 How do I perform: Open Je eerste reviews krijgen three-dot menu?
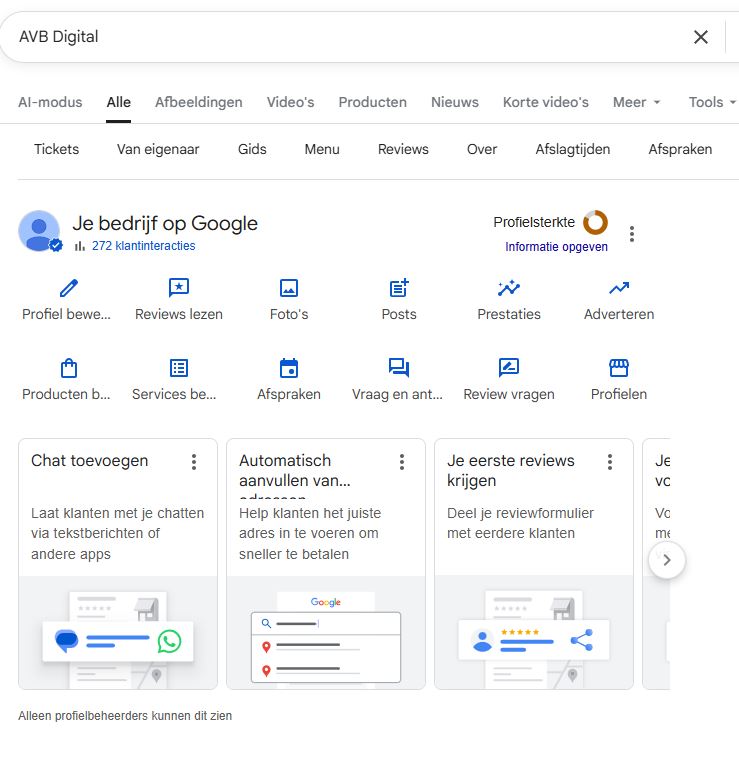610,462
